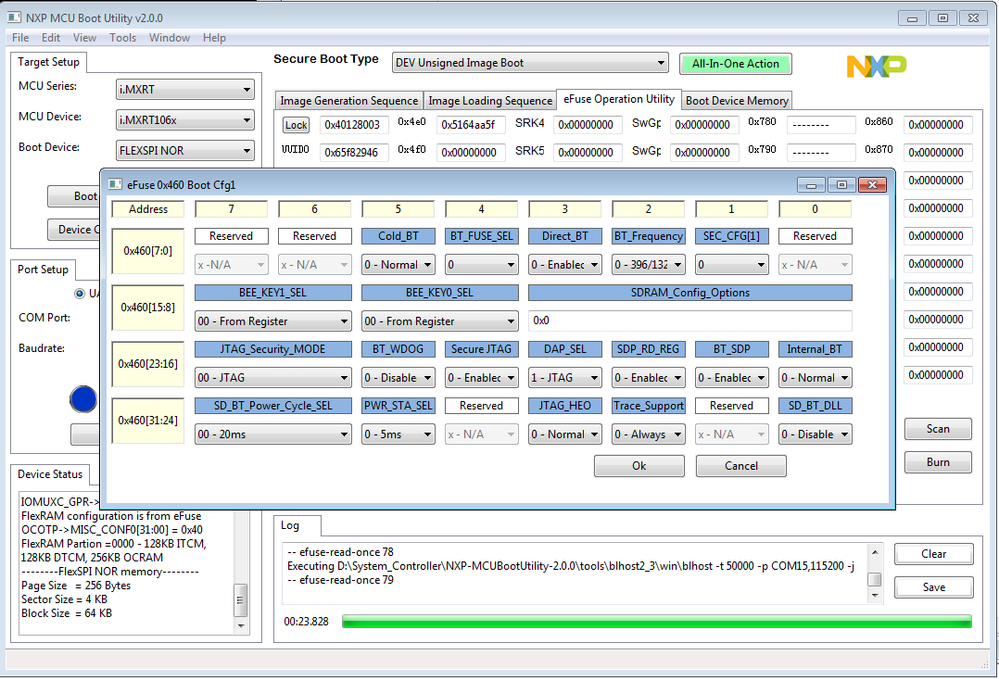This screenshot has width=999, height=679.
Task: Open the BT_WDOG dropdown
Action: tap(398, 378)
